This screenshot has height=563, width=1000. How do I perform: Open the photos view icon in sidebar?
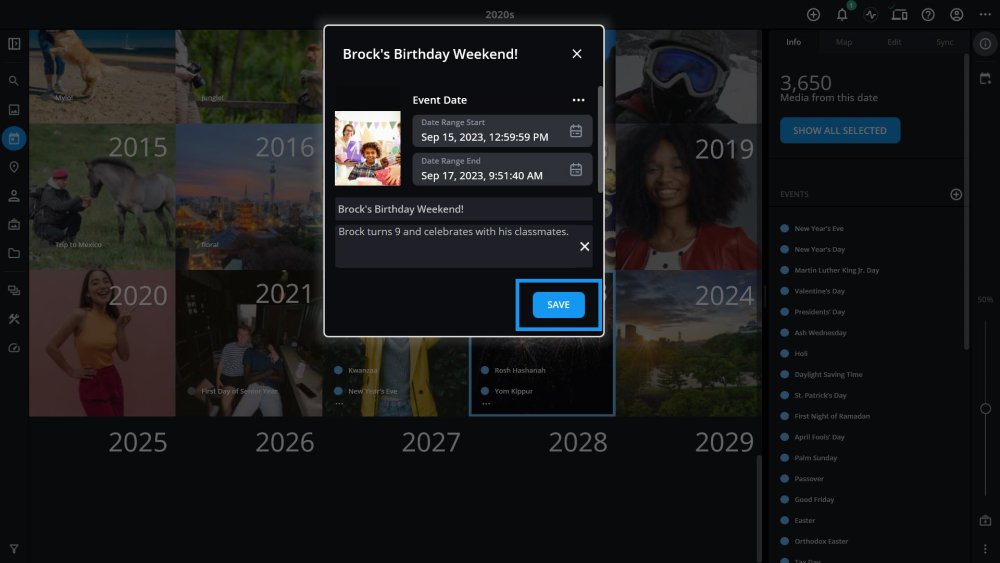pyautogui.click(x=14, y=110)
